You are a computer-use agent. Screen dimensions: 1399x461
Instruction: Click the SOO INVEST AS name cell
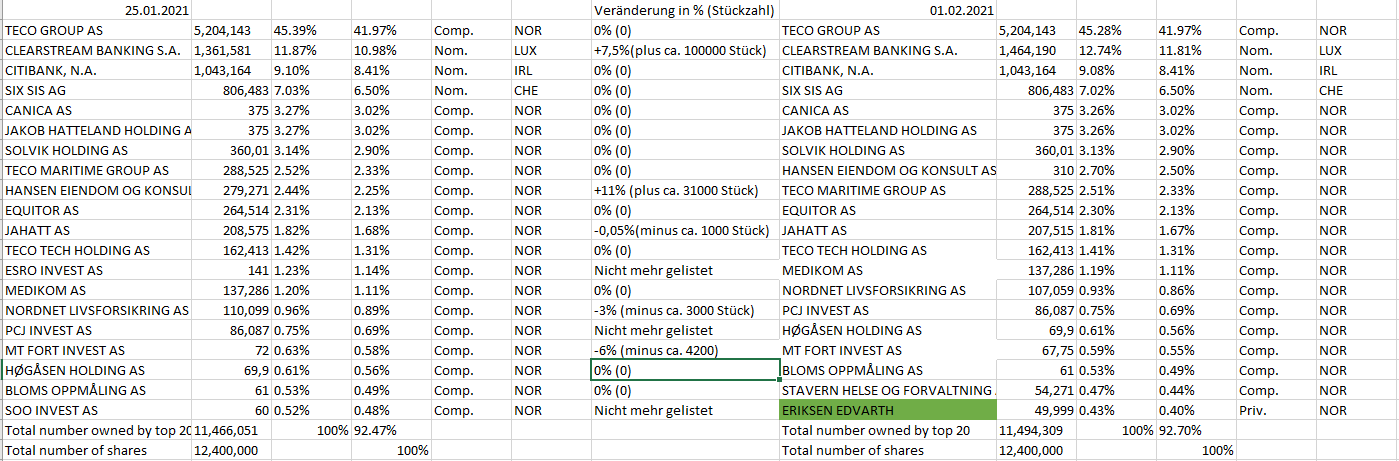coord(96,411)
